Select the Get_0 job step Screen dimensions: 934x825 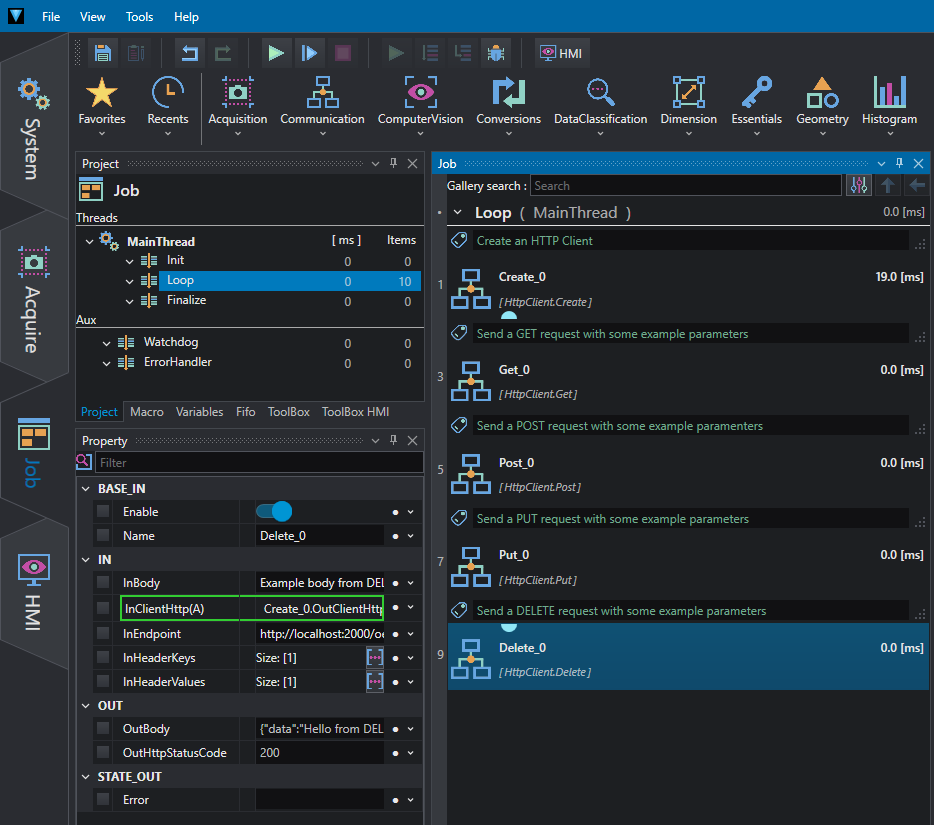point(687,381)
